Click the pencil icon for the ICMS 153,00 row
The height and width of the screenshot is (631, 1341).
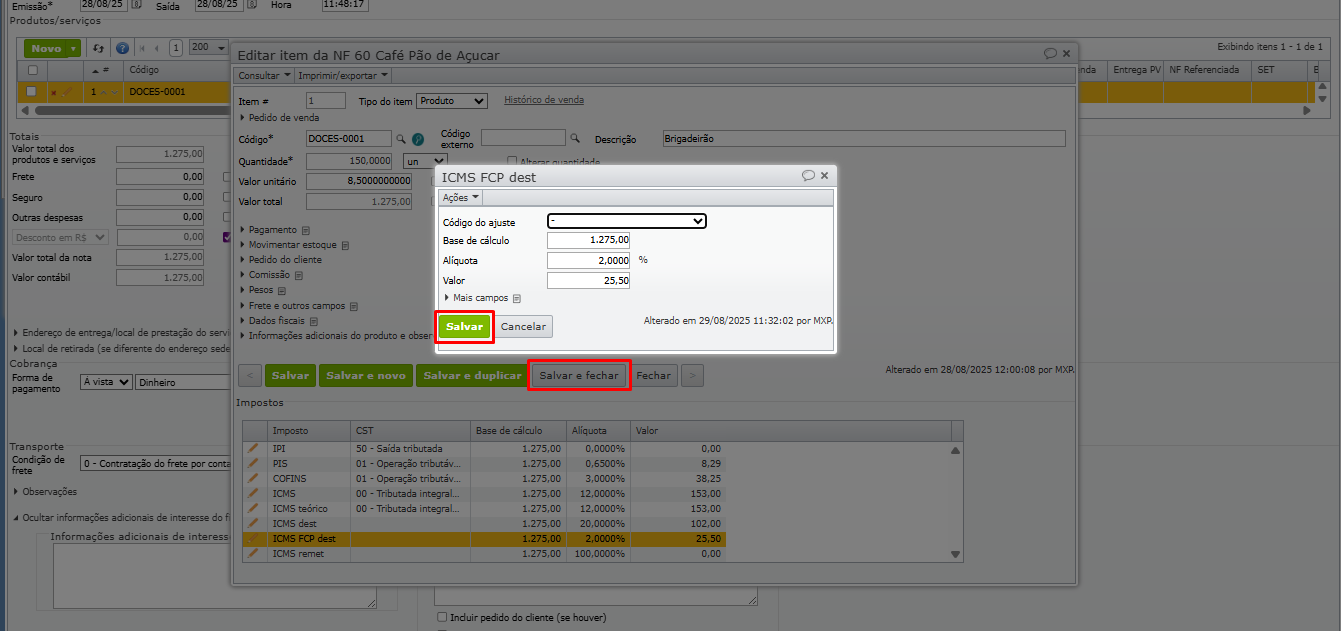253,494
